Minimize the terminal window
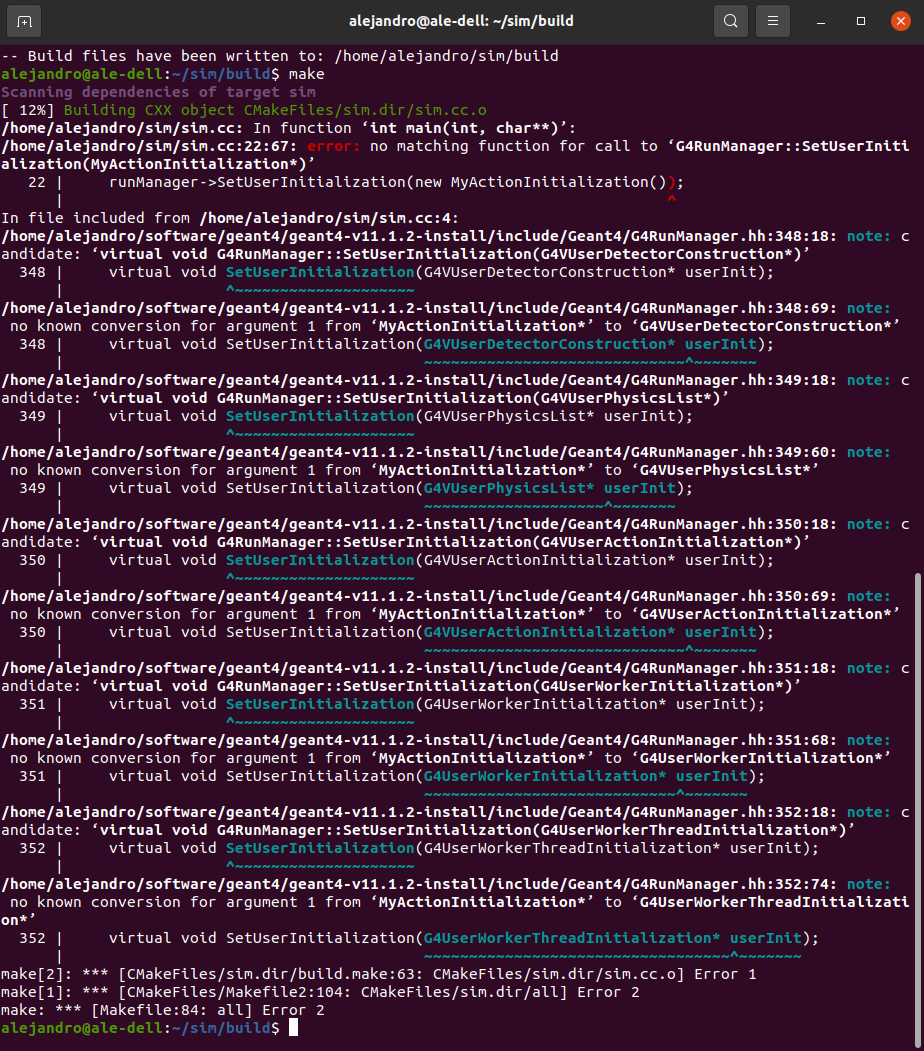 pos(821,21)
